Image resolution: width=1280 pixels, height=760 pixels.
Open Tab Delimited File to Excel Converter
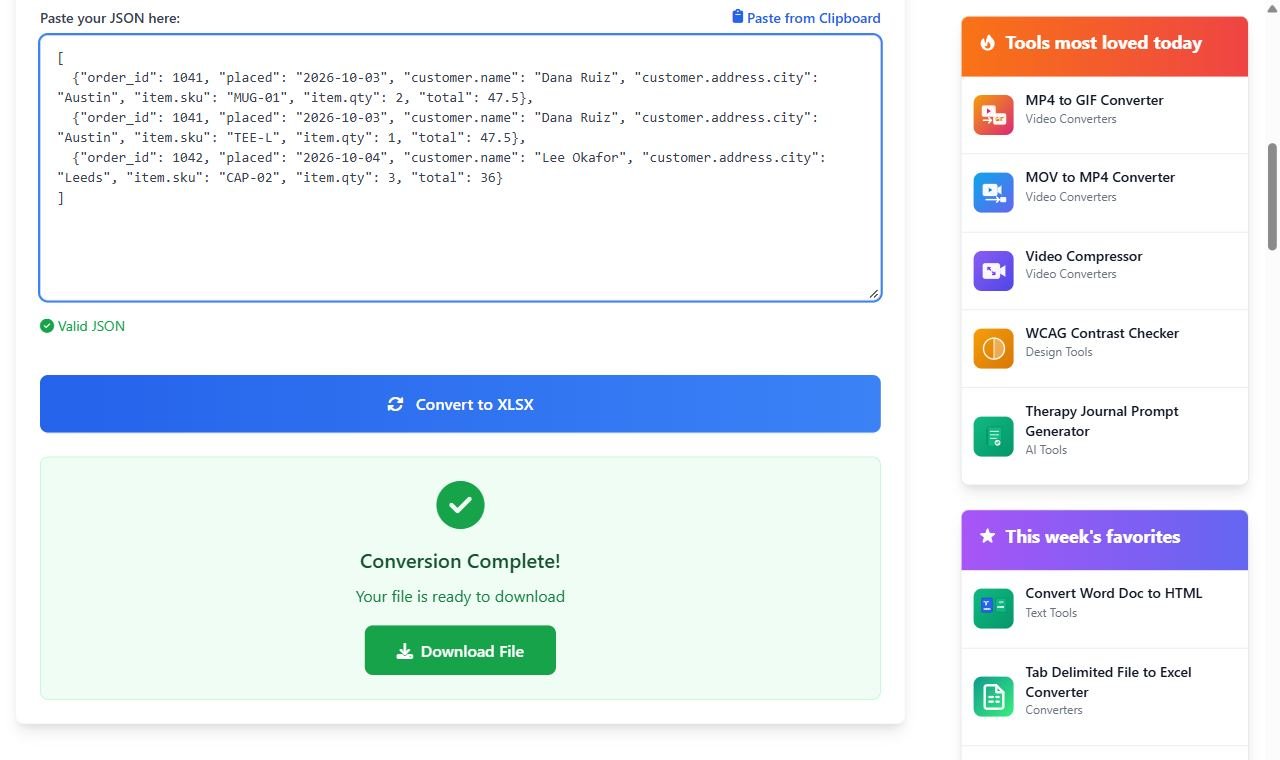pos(1108,682)
